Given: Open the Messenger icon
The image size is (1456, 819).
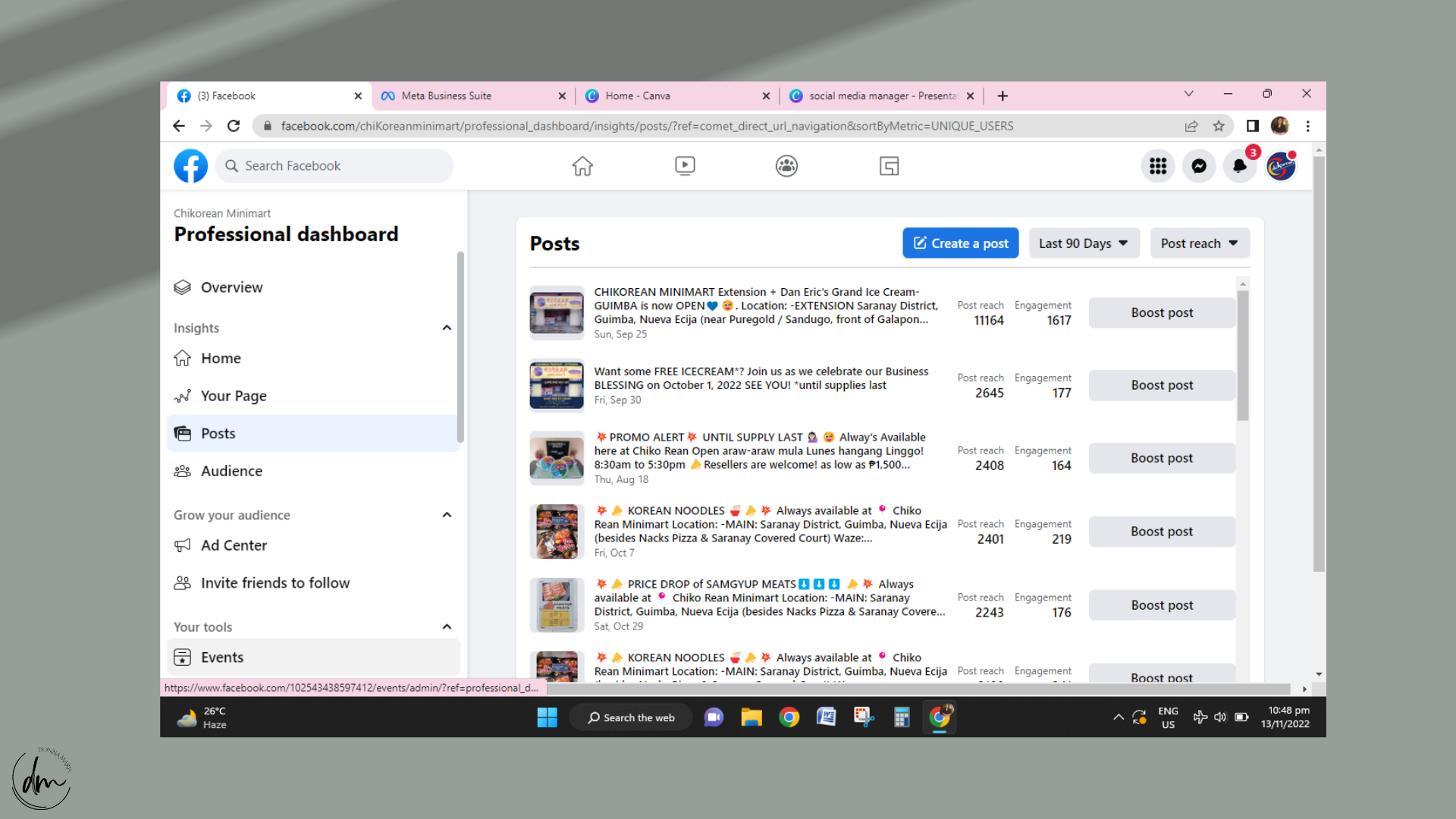Looking at the screenshot, I should (1199, 166).
